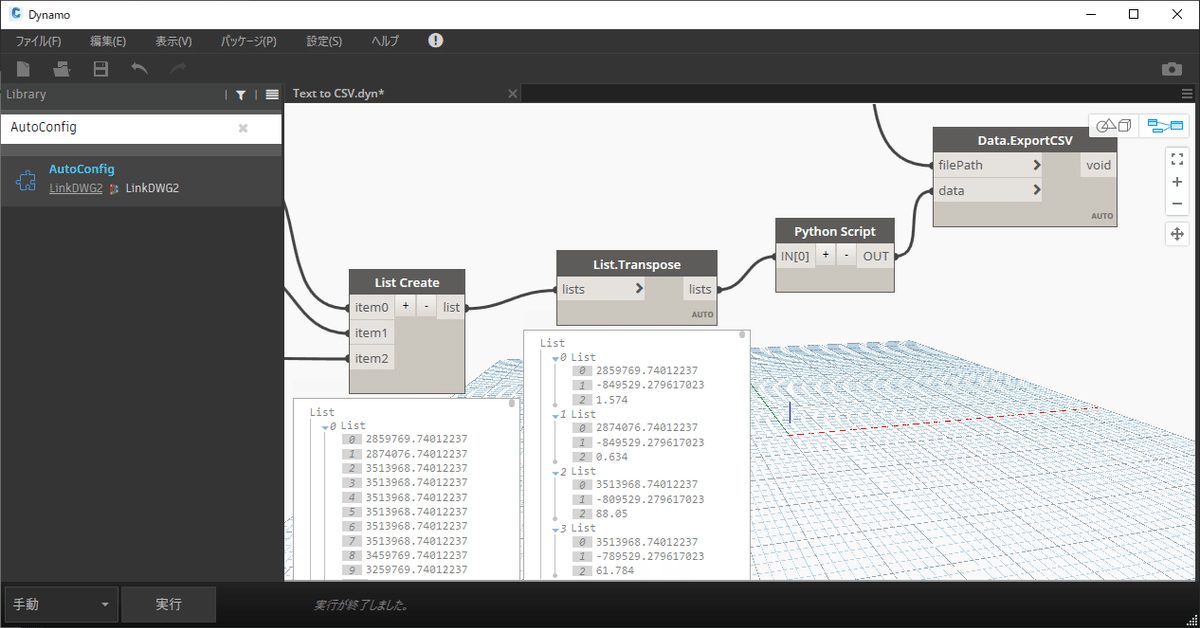Collapse the 0 List in List.Transpose preview
The image size is (1200, 628).
coord(556,357)
